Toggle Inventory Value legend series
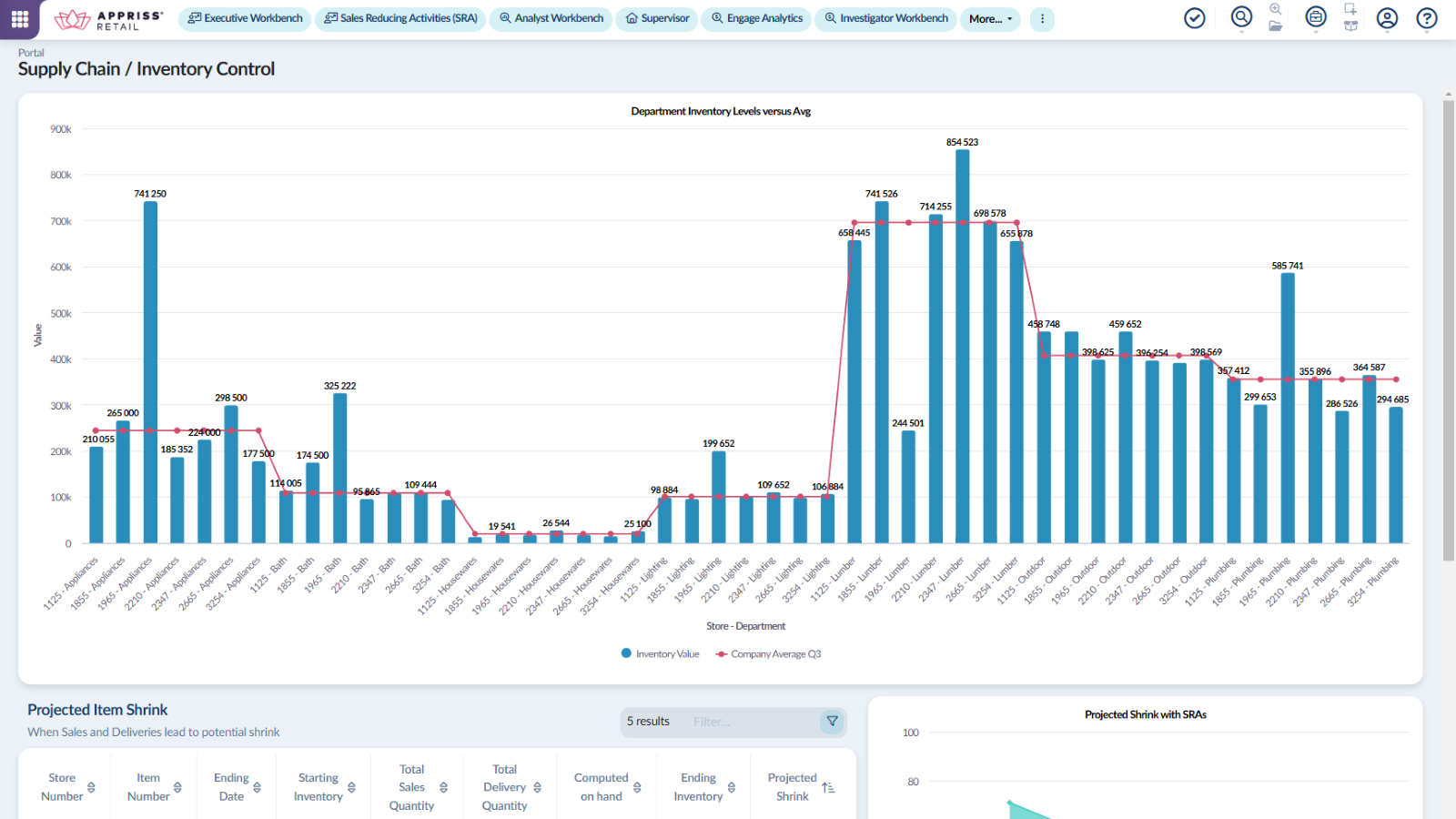The height and width of the screenshot is (819, 1456). pos(661,654)
